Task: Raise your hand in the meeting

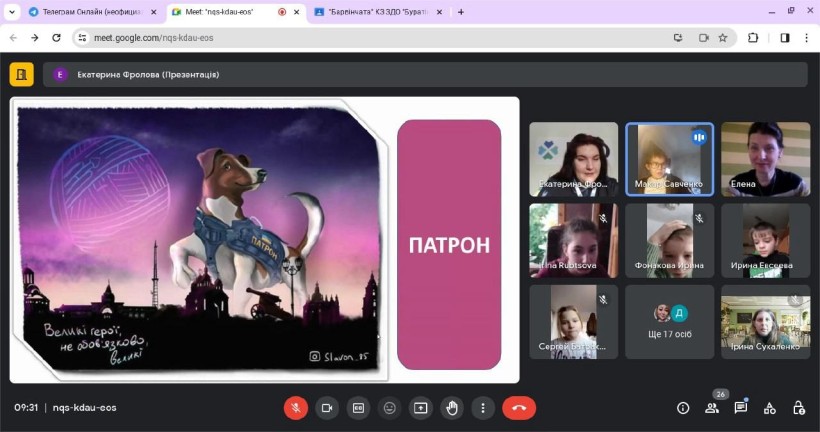Action: pyautogui.click(x=452, y=408)
